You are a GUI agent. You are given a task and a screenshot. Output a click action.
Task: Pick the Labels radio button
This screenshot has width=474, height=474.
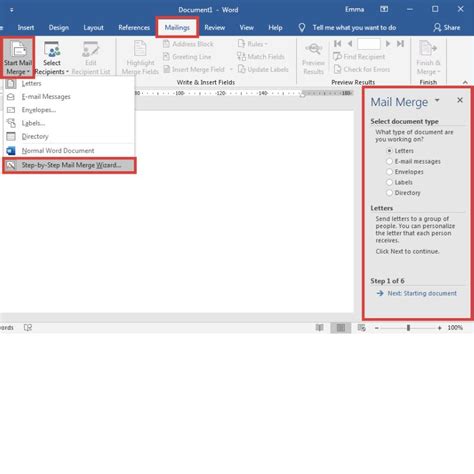coord(389,182)
